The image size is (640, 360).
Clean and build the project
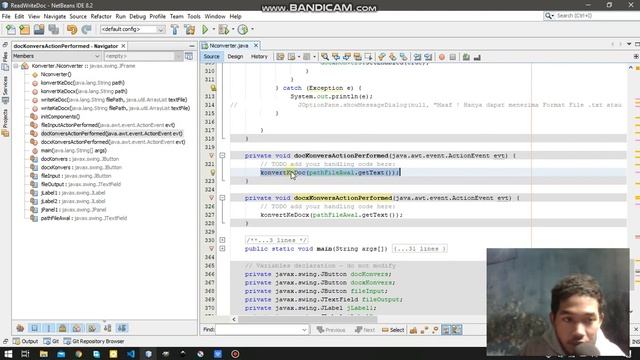tap(190, 29)
